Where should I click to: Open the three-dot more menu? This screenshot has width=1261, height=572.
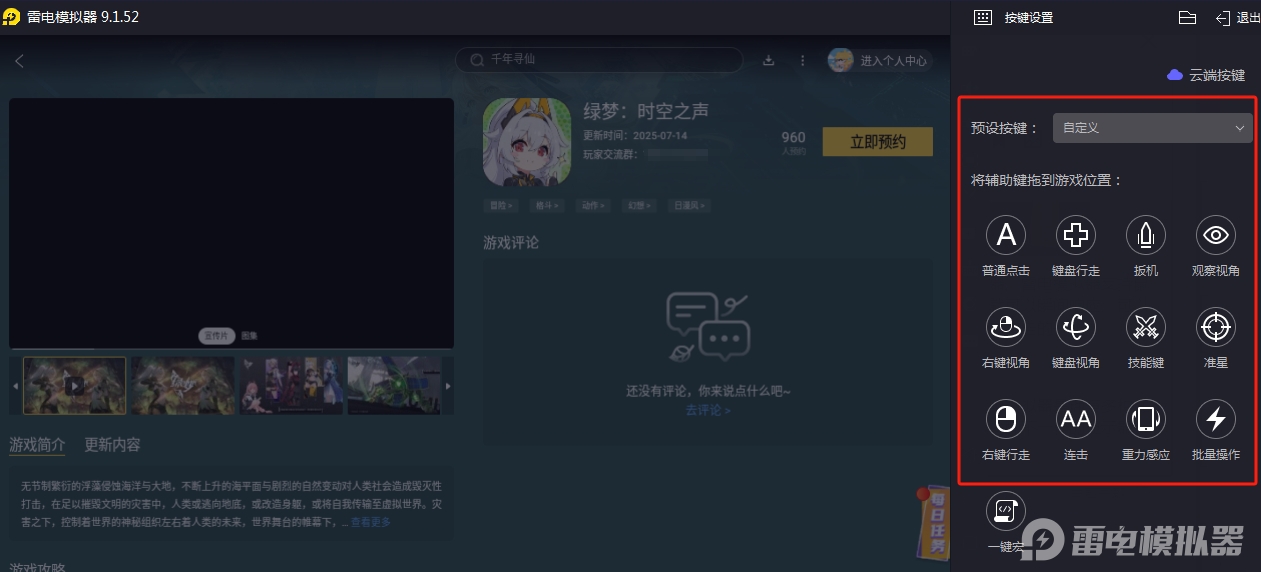(802, 60)
